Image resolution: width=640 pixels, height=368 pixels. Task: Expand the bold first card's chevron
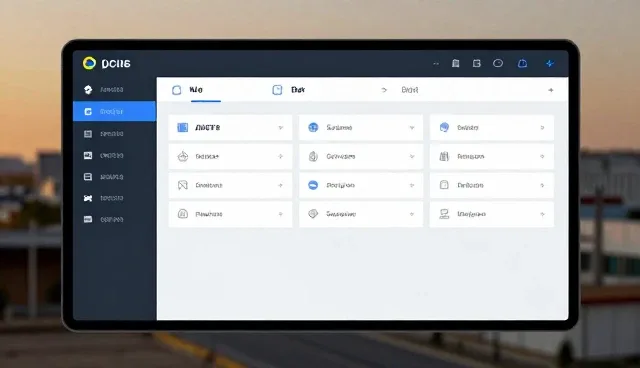click(280, 128)
